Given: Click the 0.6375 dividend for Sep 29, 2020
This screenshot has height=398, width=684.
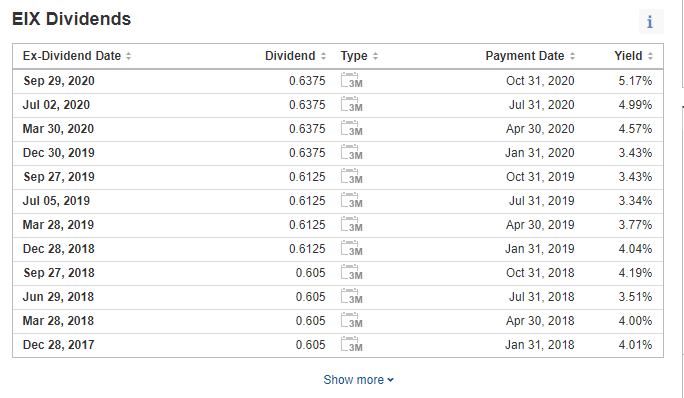Looking at the screenshot, I should click(x=307, y=81).
